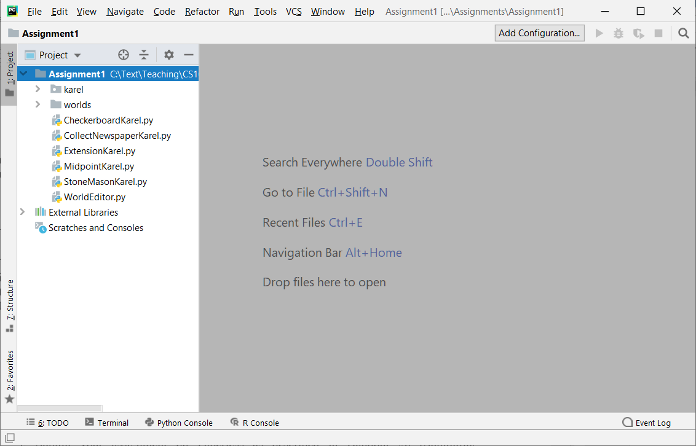This screenshot has width=696, height=446.
Task: Expand the karel folder
Action: tap(38, 89)
